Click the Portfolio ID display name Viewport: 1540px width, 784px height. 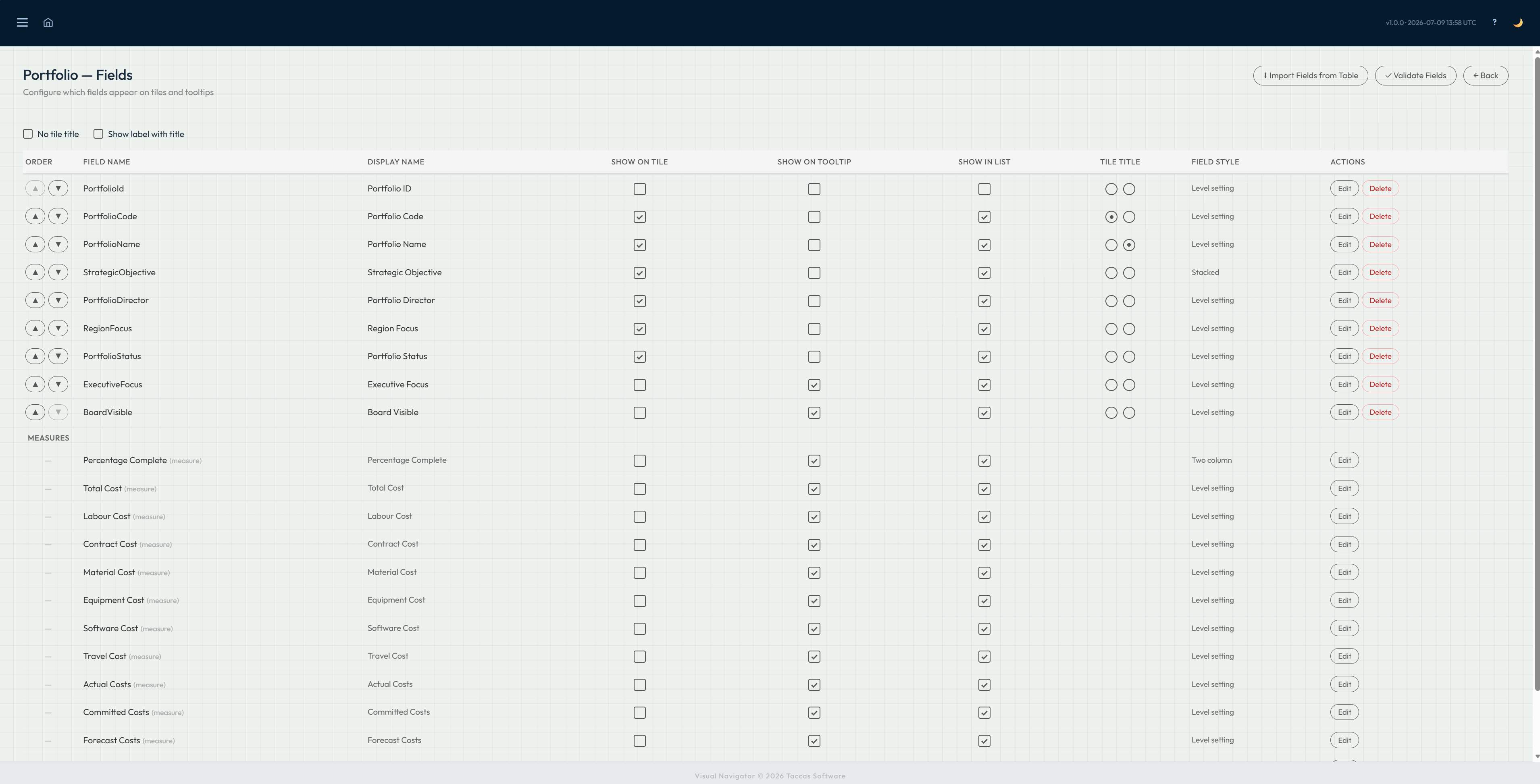(x=389, y=189)
